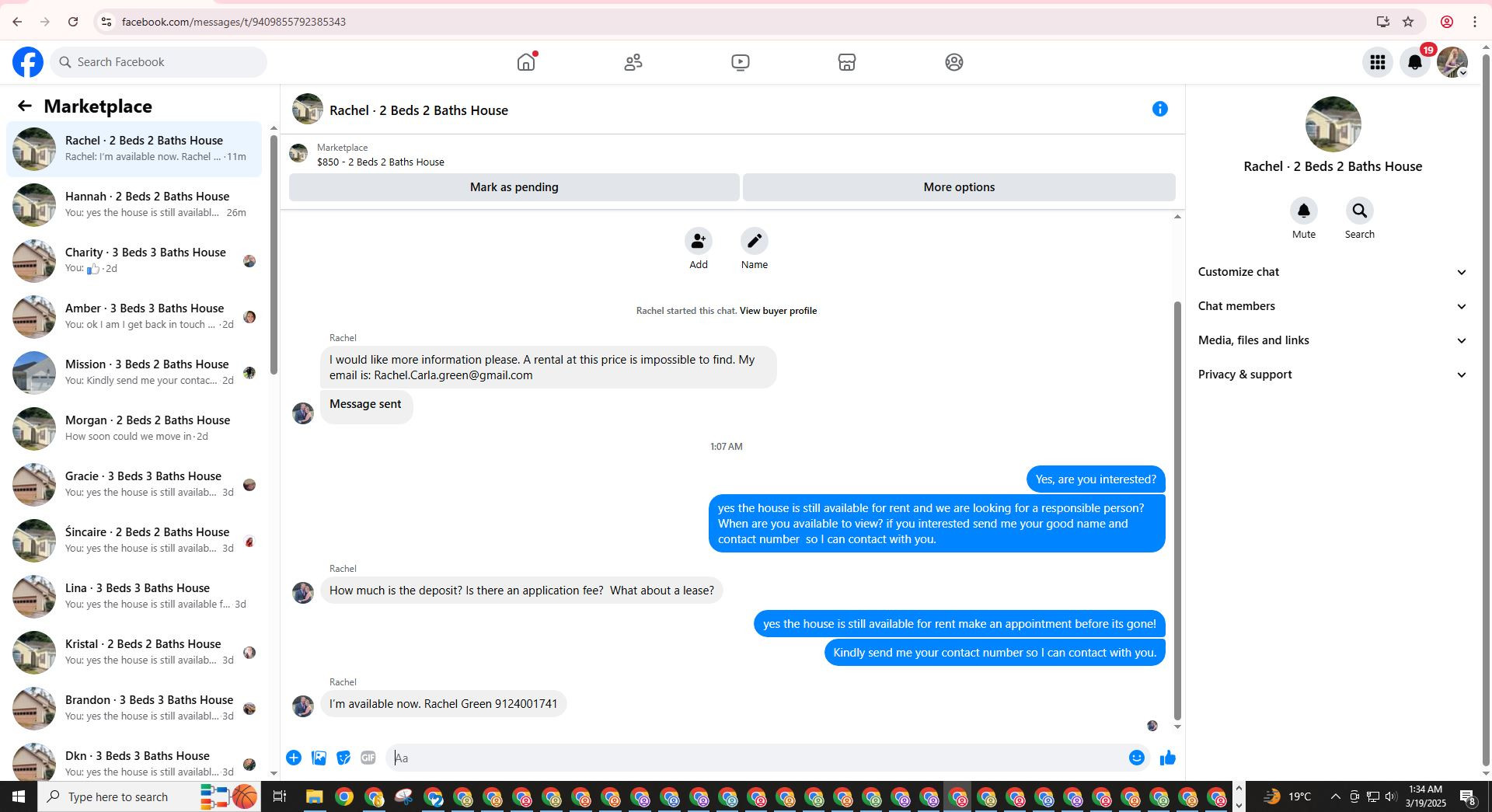
Task: Expand the Privacy & support section
Action: [x=1333, y=375]
